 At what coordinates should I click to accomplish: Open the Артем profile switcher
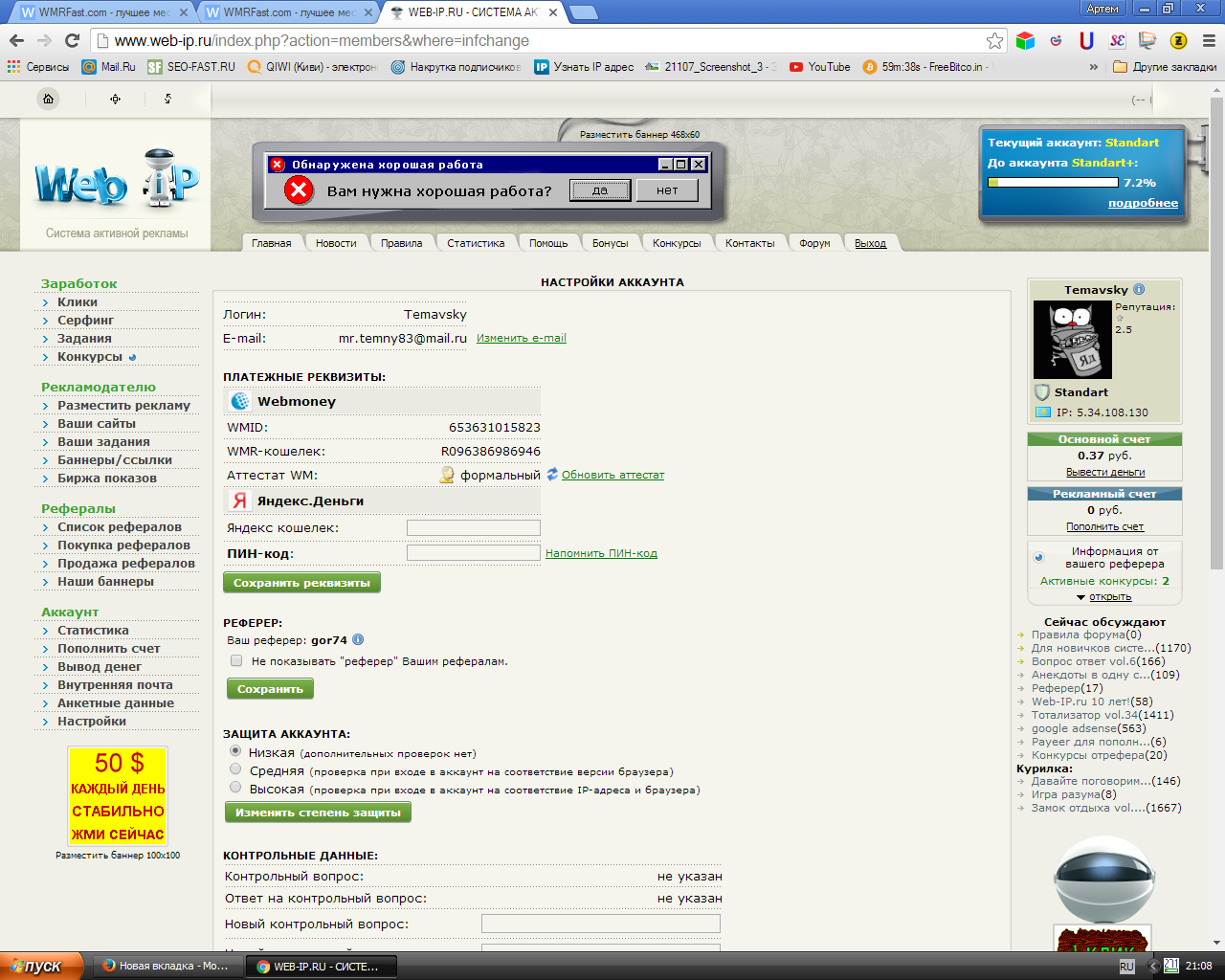pyautogui.click(x=1102, y=9)
